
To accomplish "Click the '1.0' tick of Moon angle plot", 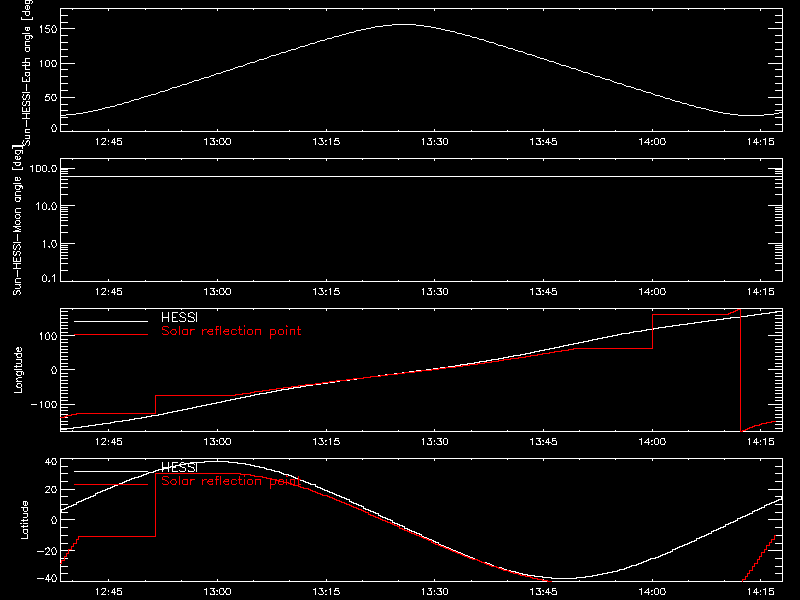I will click(x=49, y=244).
